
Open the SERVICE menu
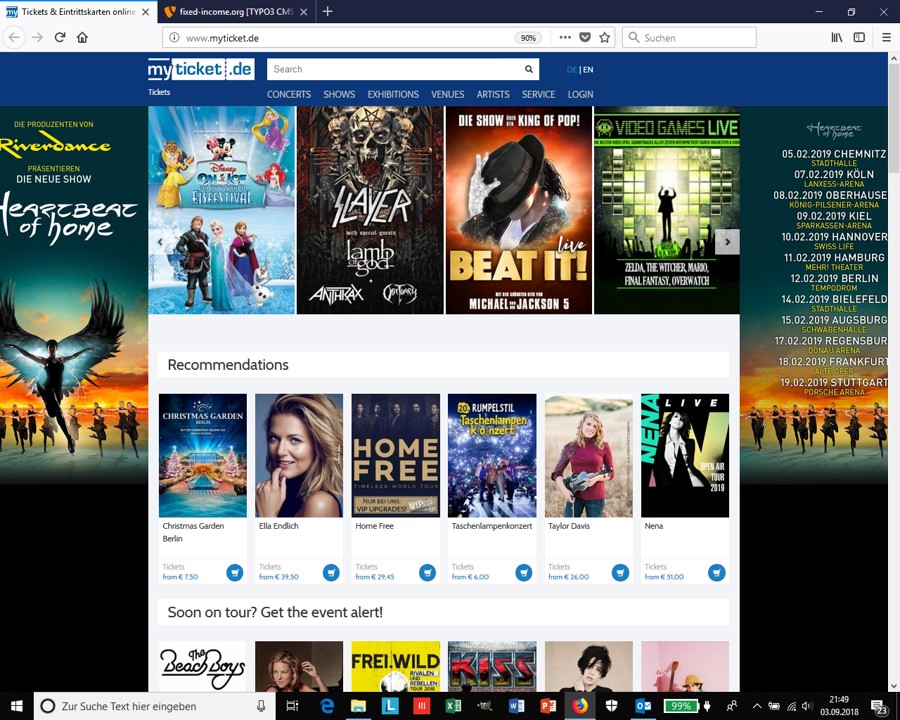[538, 94]
